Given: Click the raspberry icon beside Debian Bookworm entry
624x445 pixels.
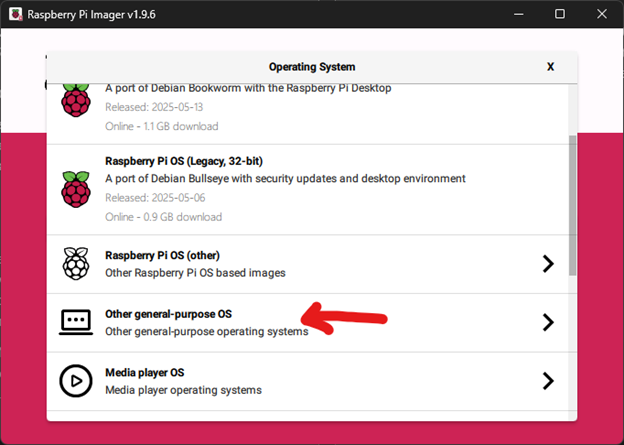Looking at the screenshot, I should pos(76,100).
